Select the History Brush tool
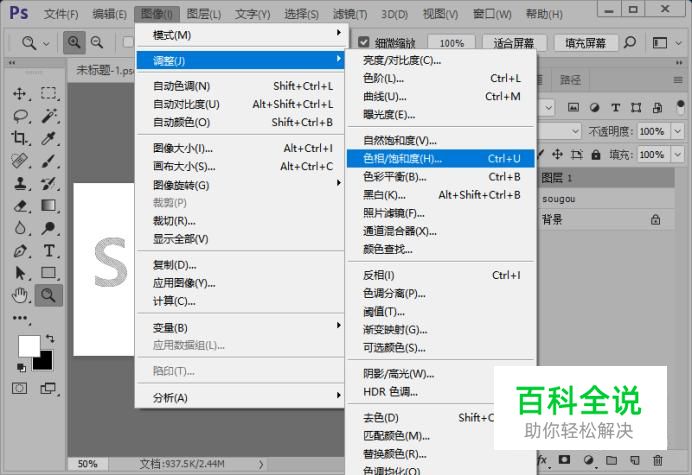Viewport: 692px width, 475px height. click(x=49, y=183)
